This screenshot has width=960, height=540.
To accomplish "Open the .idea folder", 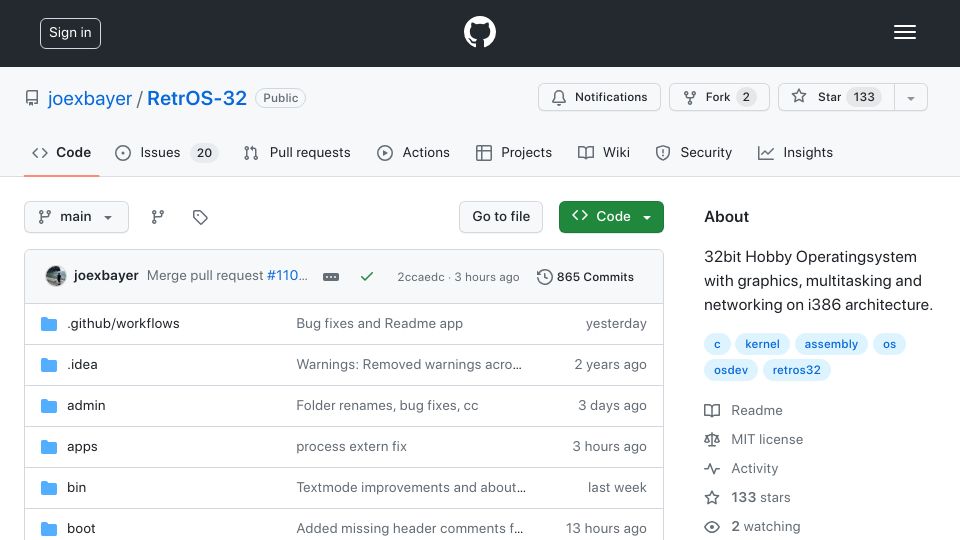I will pyautogui.click(x=82, y=364).
